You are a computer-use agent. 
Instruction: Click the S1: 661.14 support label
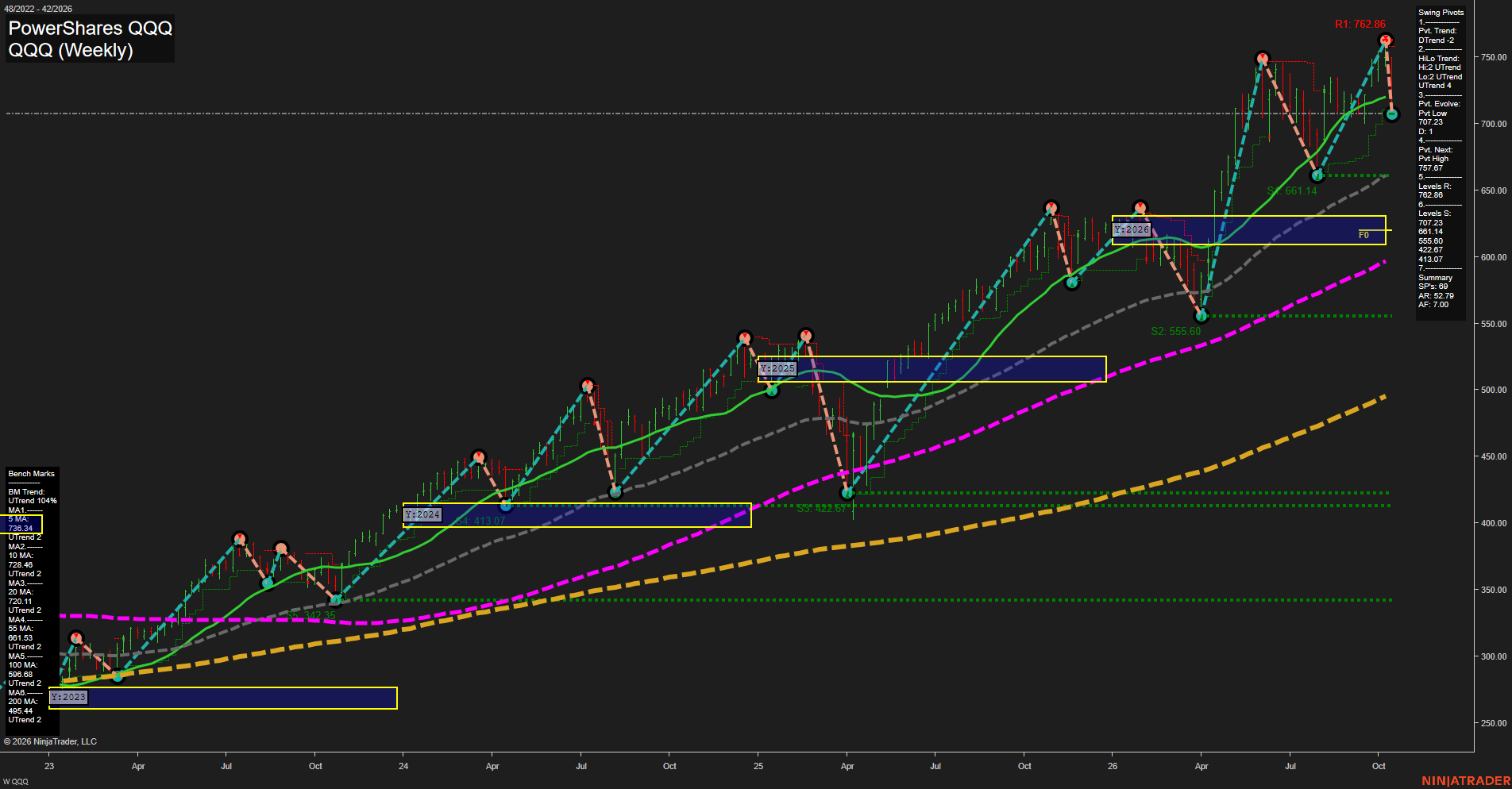tap(1292, 191)
